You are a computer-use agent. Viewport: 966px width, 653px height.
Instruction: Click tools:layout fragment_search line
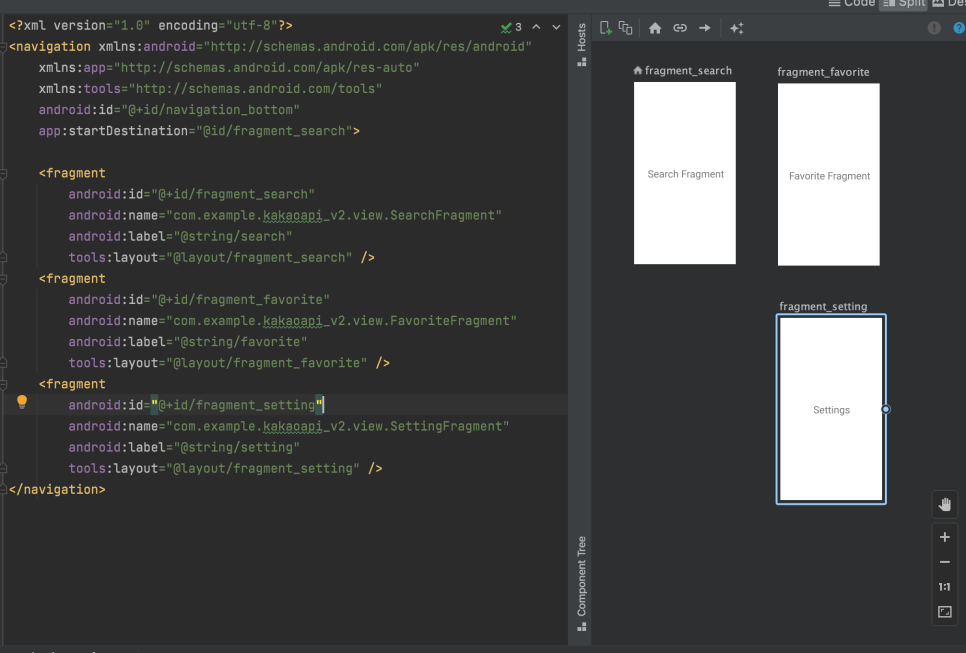pos(222,258)
